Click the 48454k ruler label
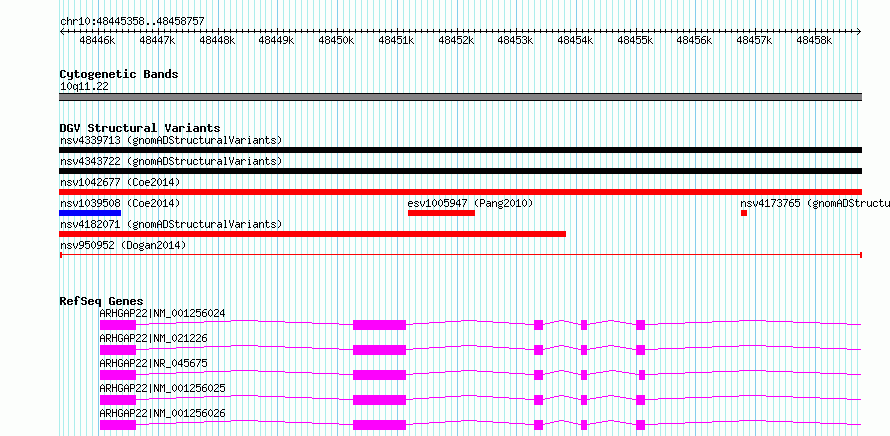 (576, 40)
